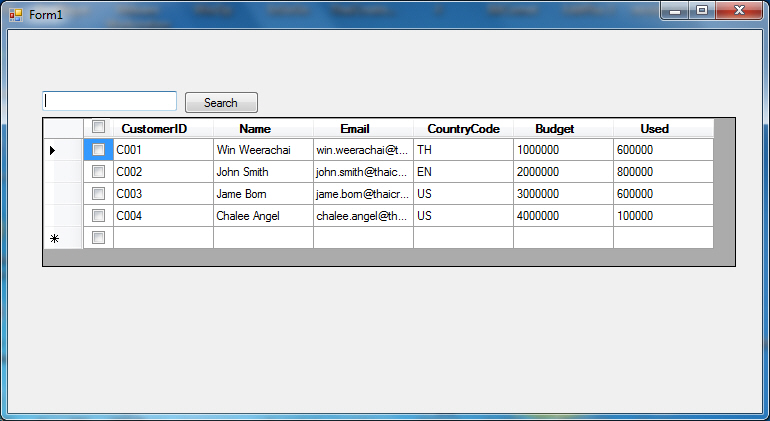Viewport: 770px width, 421px height.
Task: Click the Budget cell showing 4000000
Action: 563,216
